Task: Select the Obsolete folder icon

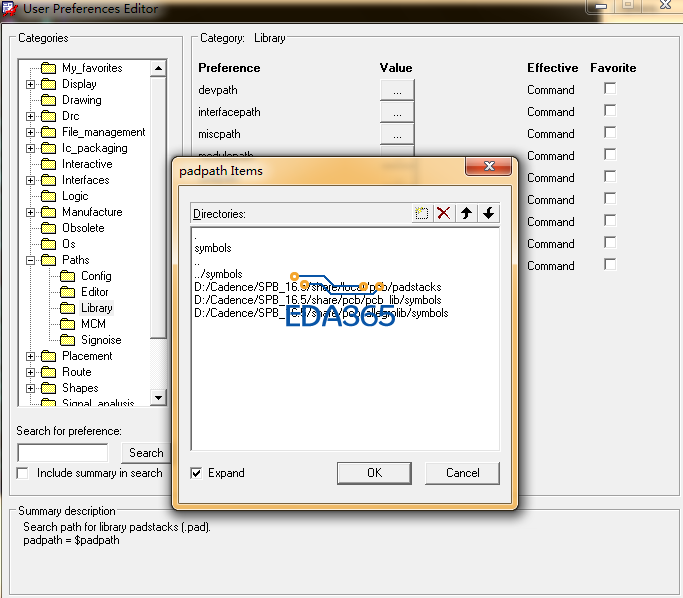Action: point(48,228)
